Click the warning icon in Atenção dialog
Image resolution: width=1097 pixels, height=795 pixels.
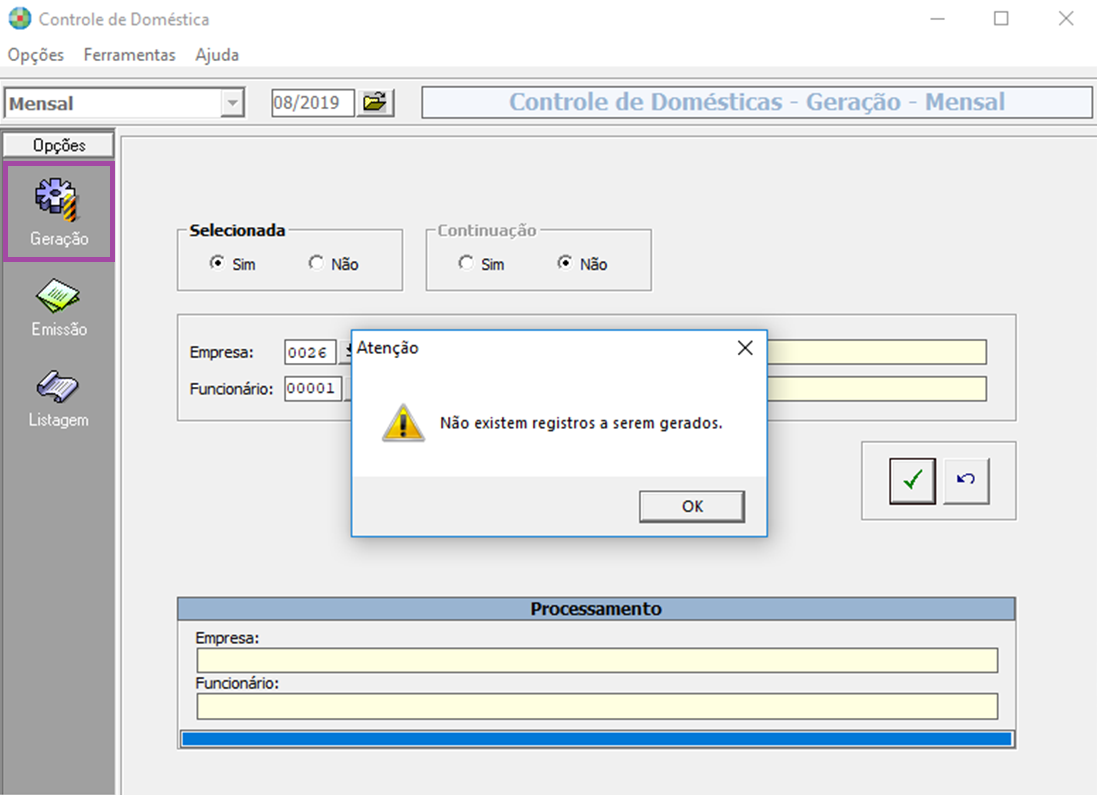403,423
